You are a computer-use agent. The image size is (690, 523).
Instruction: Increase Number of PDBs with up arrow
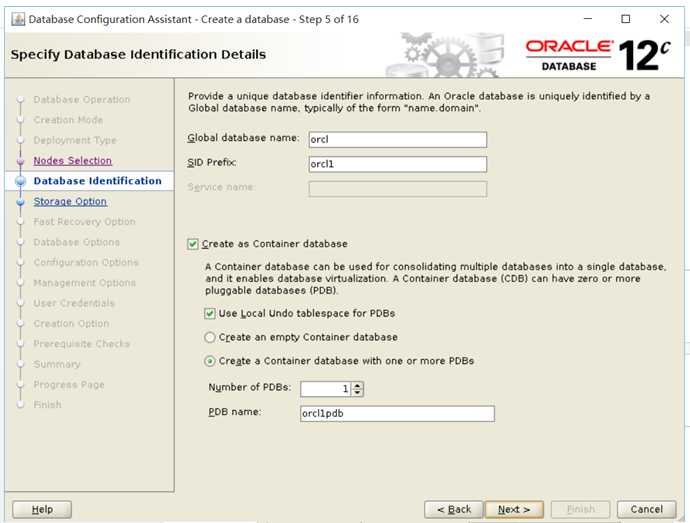(x=358, y=385)
